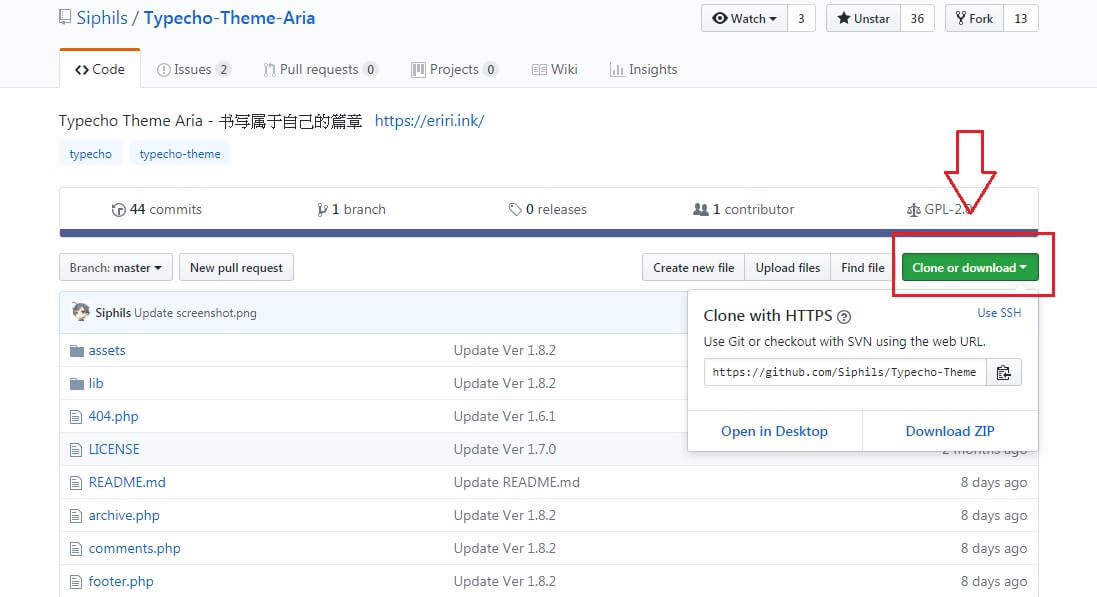The image size is (1097, 597).
Task: Open the archive.php file
Action: [x=124, y=516]
